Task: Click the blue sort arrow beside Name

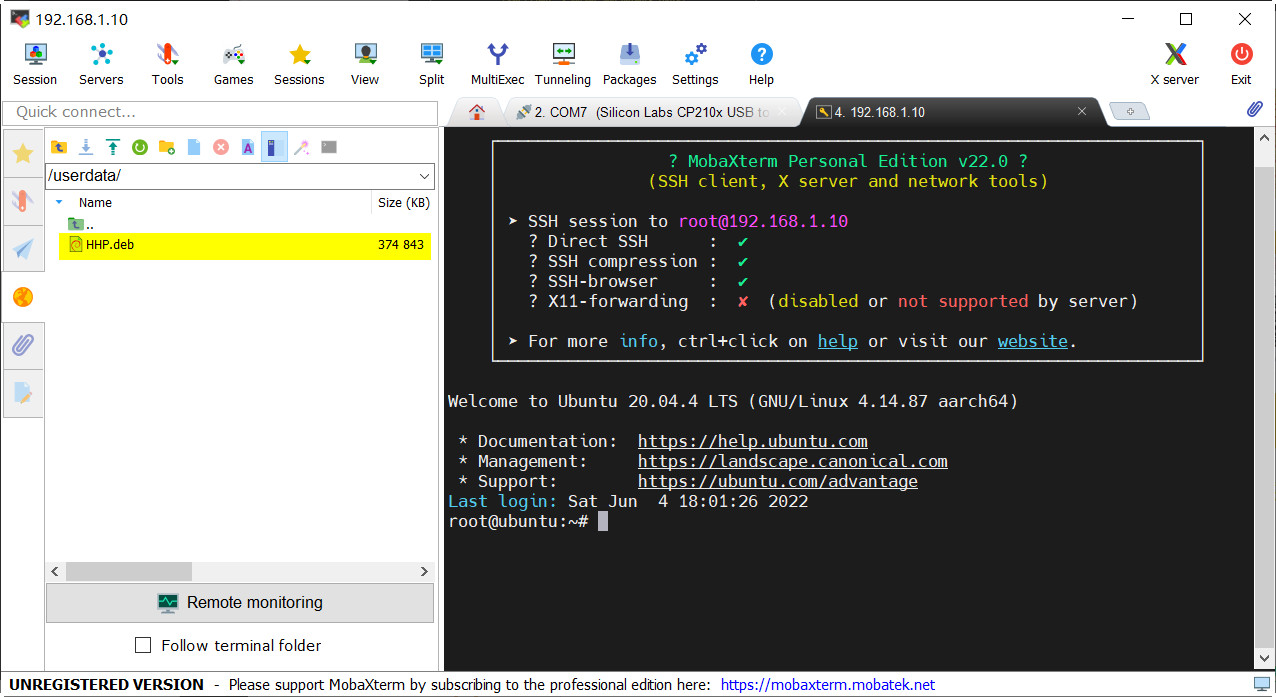Action: pos(59,202)
